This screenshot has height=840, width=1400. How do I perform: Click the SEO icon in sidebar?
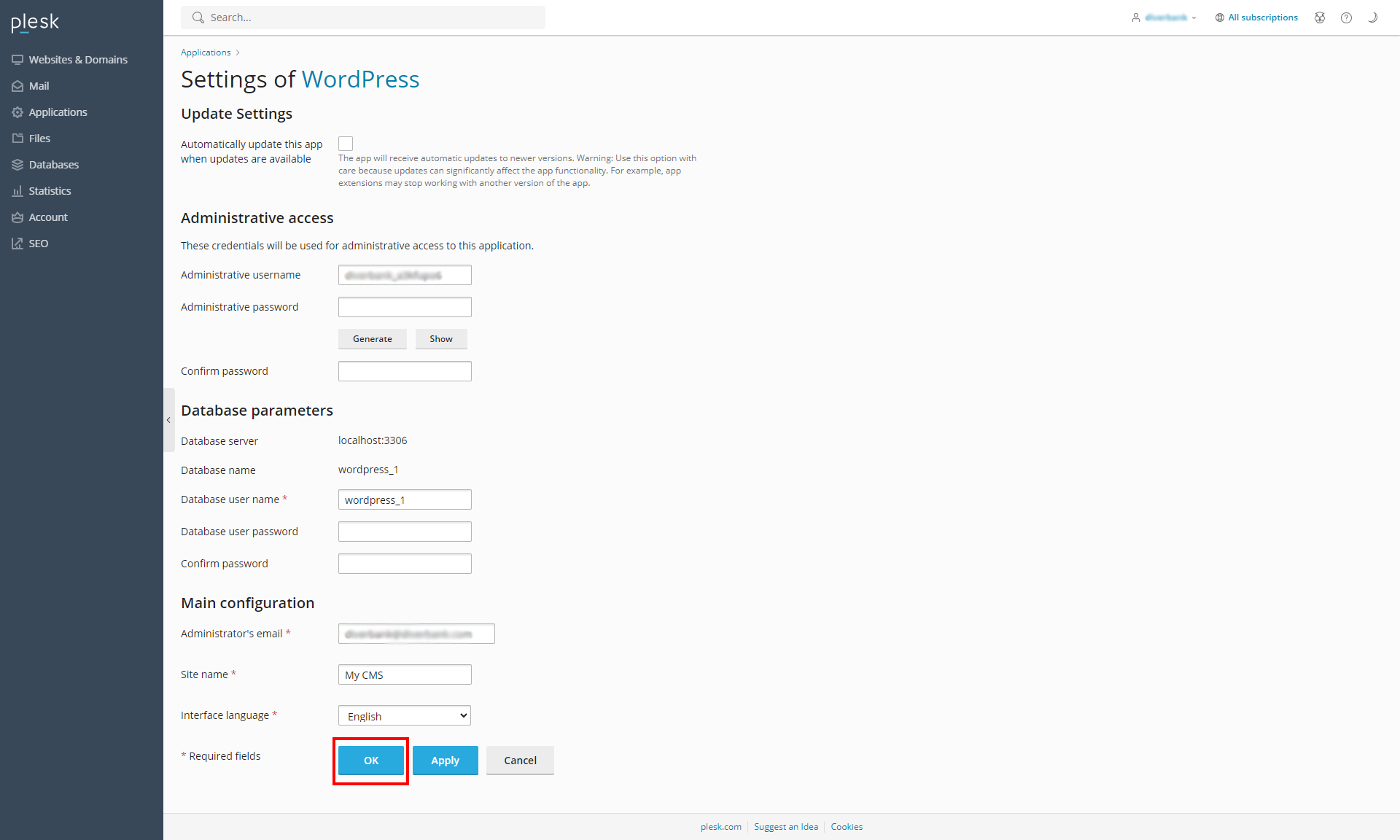coord(17,244)
